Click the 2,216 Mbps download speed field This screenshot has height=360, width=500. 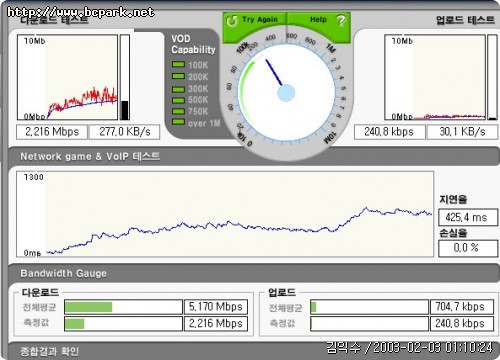pyautogui.click(x=52, y=132)
